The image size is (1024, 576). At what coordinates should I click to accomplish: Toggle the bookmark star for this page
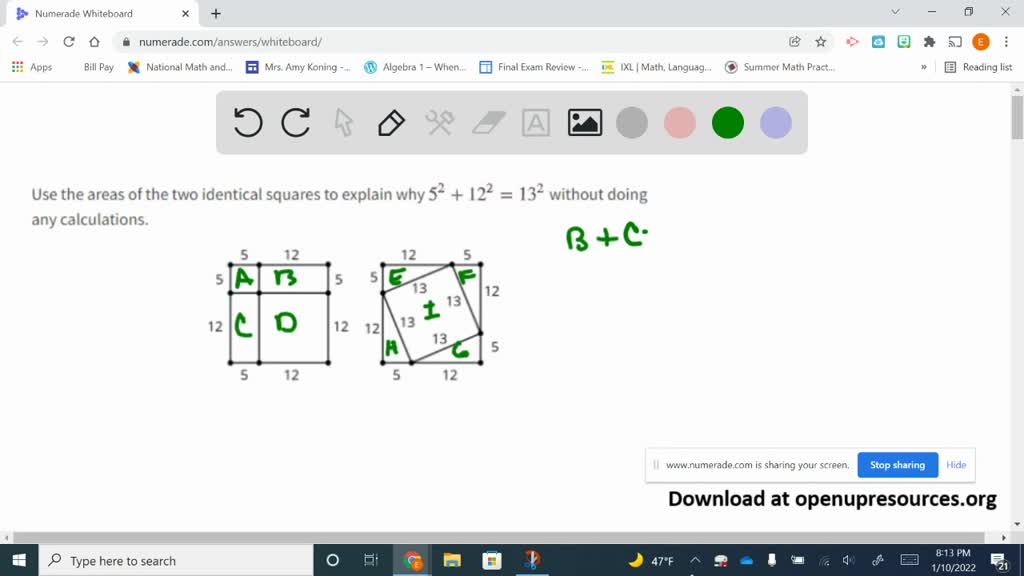click(x=820, y=43)
